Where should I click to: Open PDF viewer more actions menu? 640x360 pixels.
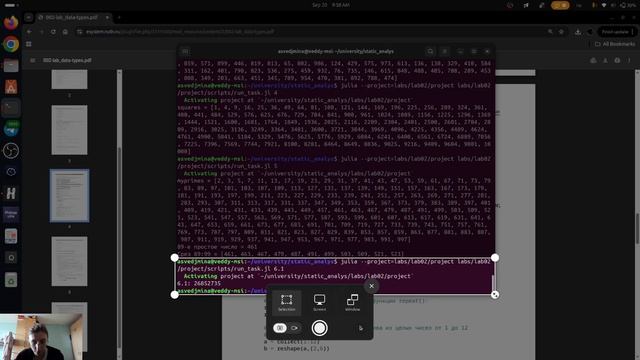click(629, 60)
